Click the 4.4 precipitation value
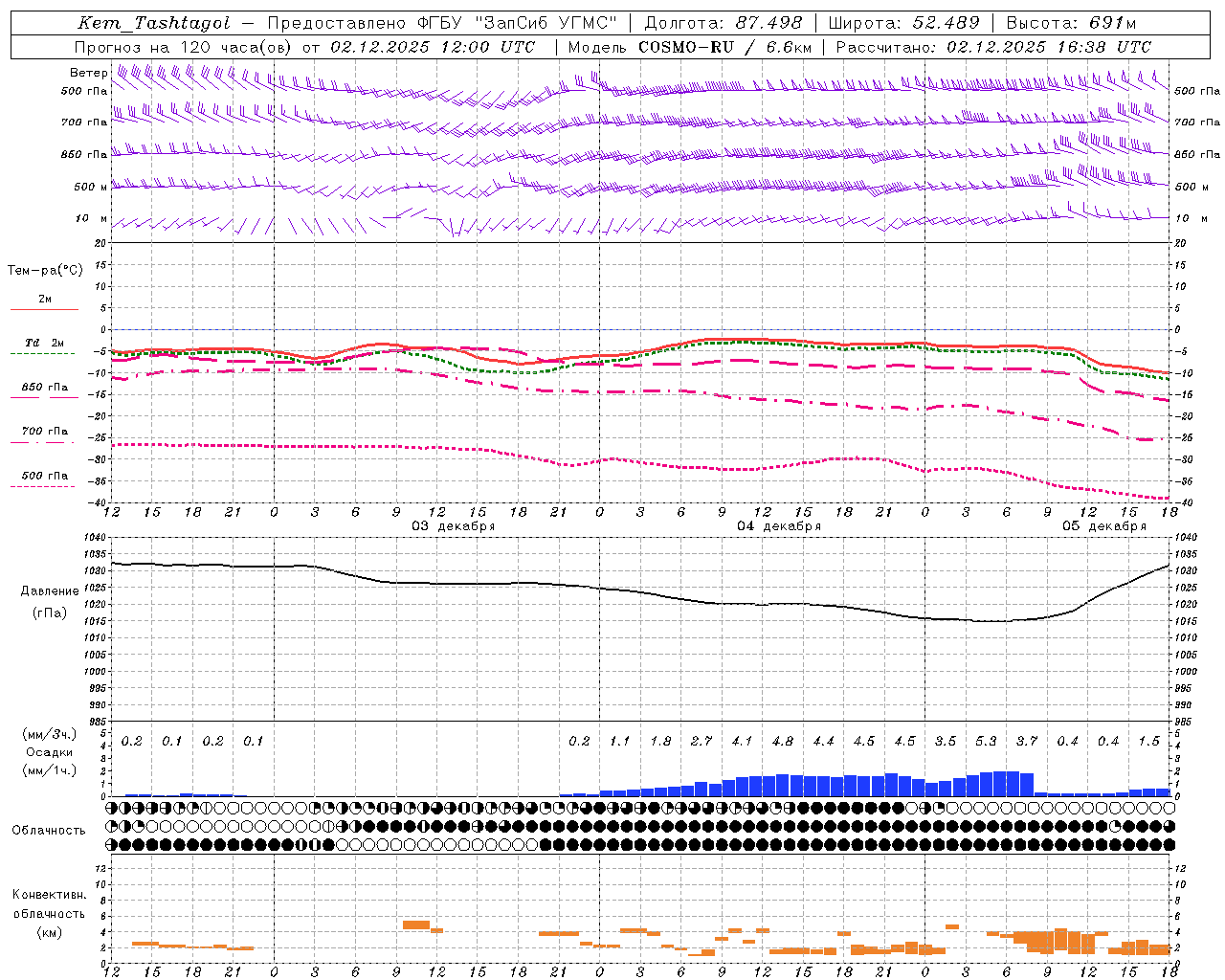Viewport: 1225px width, 980px height. coord(823,742)
